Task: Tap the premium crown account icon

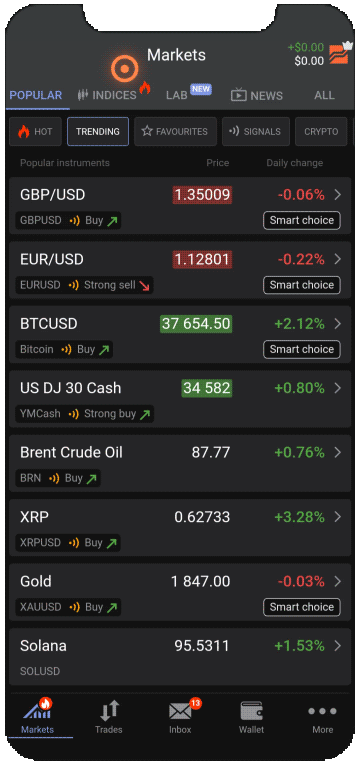Action: click(341, 53)
